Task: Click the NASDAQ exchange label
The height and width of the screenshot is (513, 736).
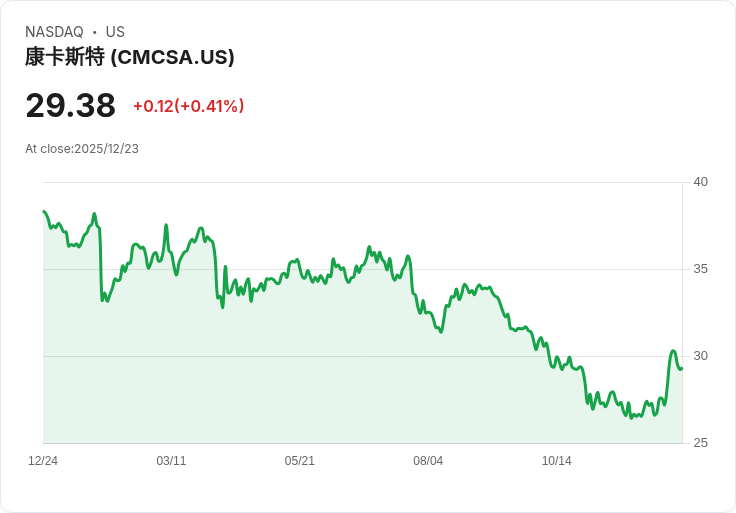Action: click(54, 32)
